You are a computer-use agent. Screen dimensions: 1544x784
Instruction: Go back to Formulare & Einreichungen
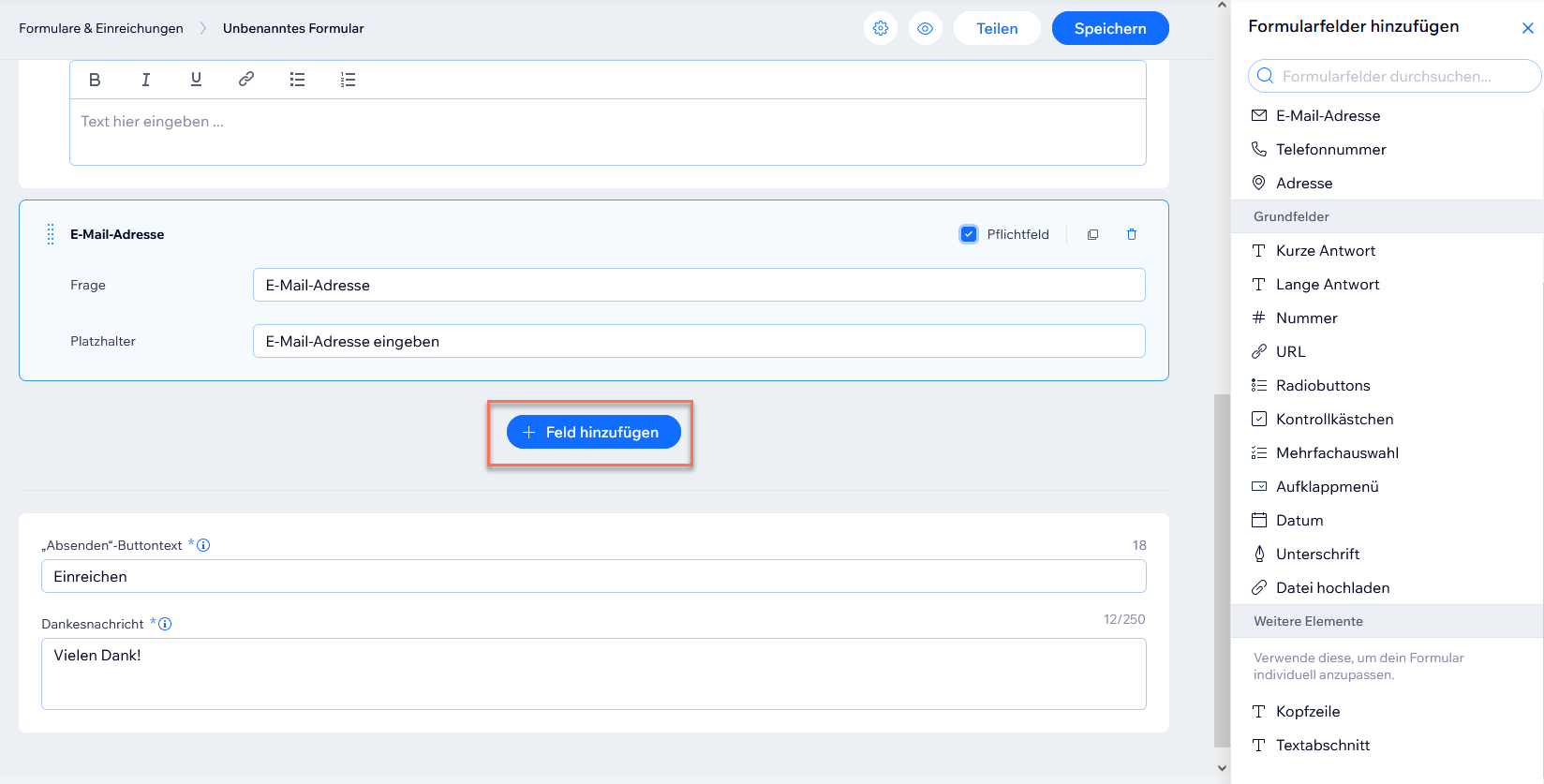[101, 28]
